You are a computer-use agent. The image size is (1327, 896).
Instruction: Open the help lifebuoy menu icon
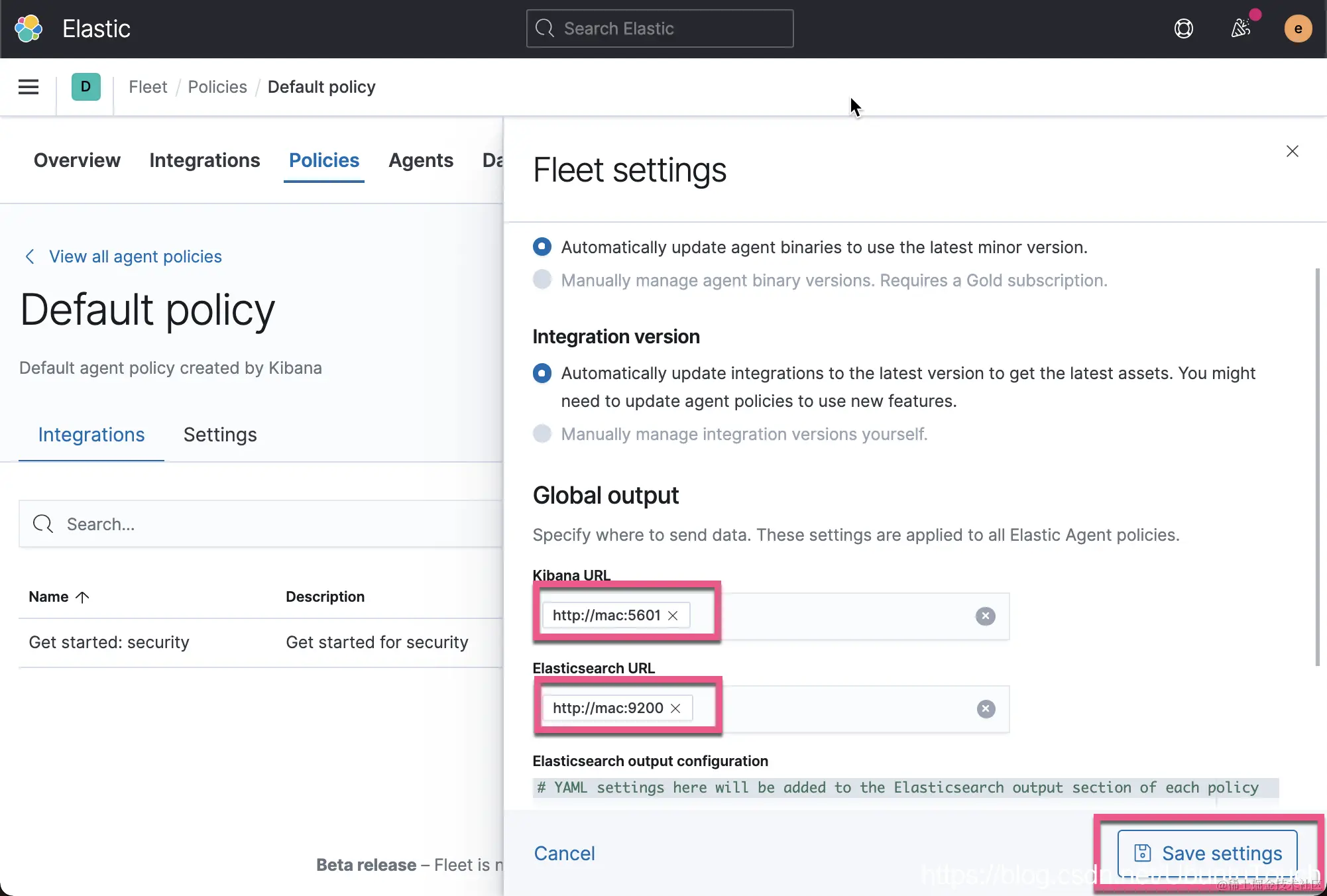click(1183, 28)
